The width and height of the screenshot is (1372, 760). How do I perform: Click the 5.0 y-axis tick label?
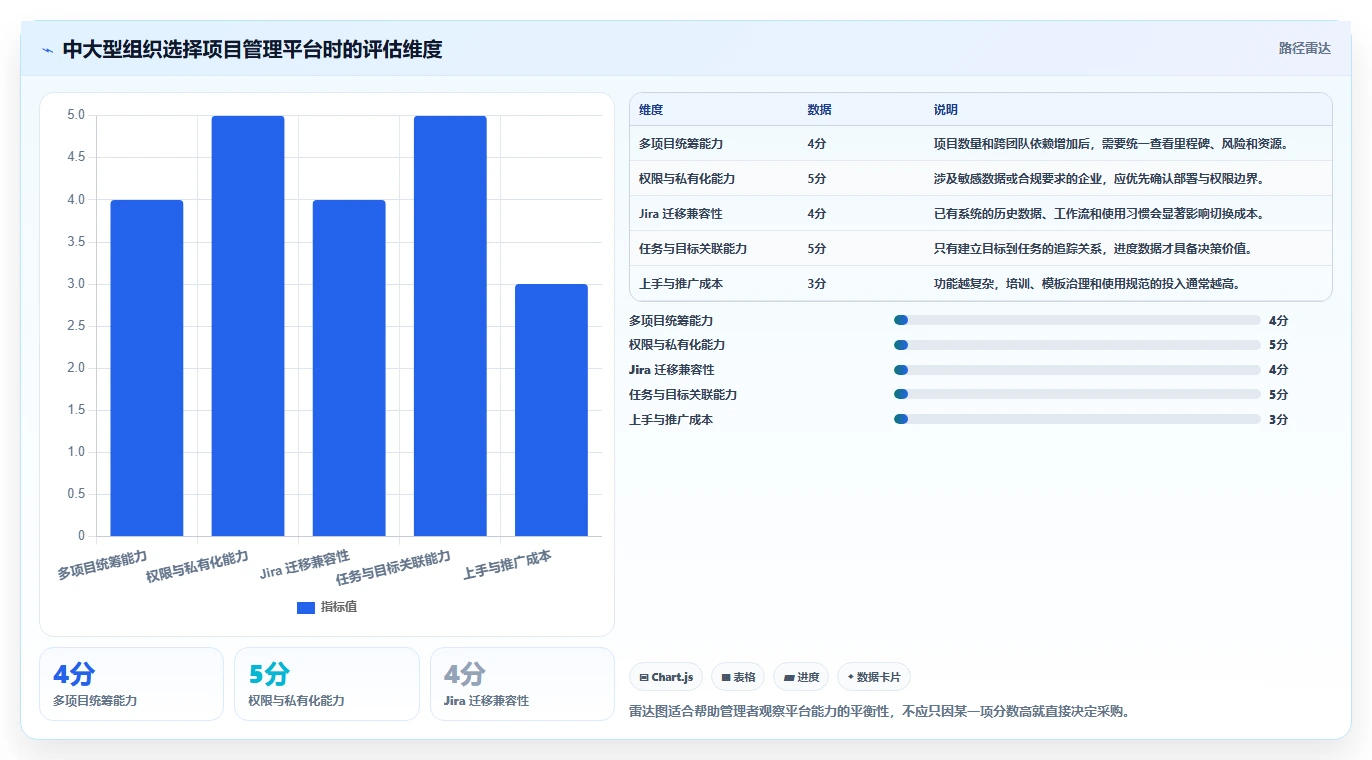point(77,115)
